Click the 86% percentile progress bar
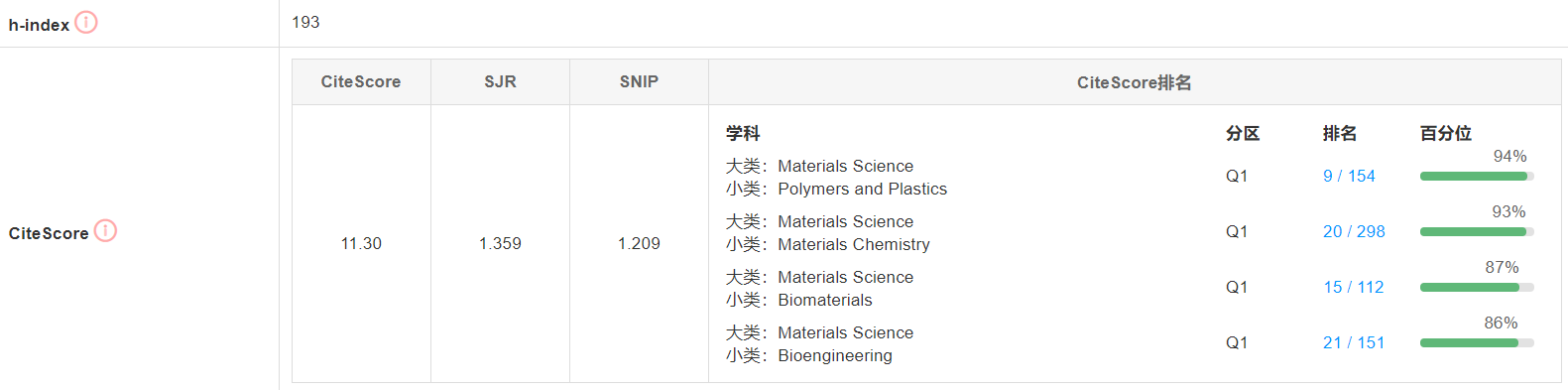 coord(1477,342)
